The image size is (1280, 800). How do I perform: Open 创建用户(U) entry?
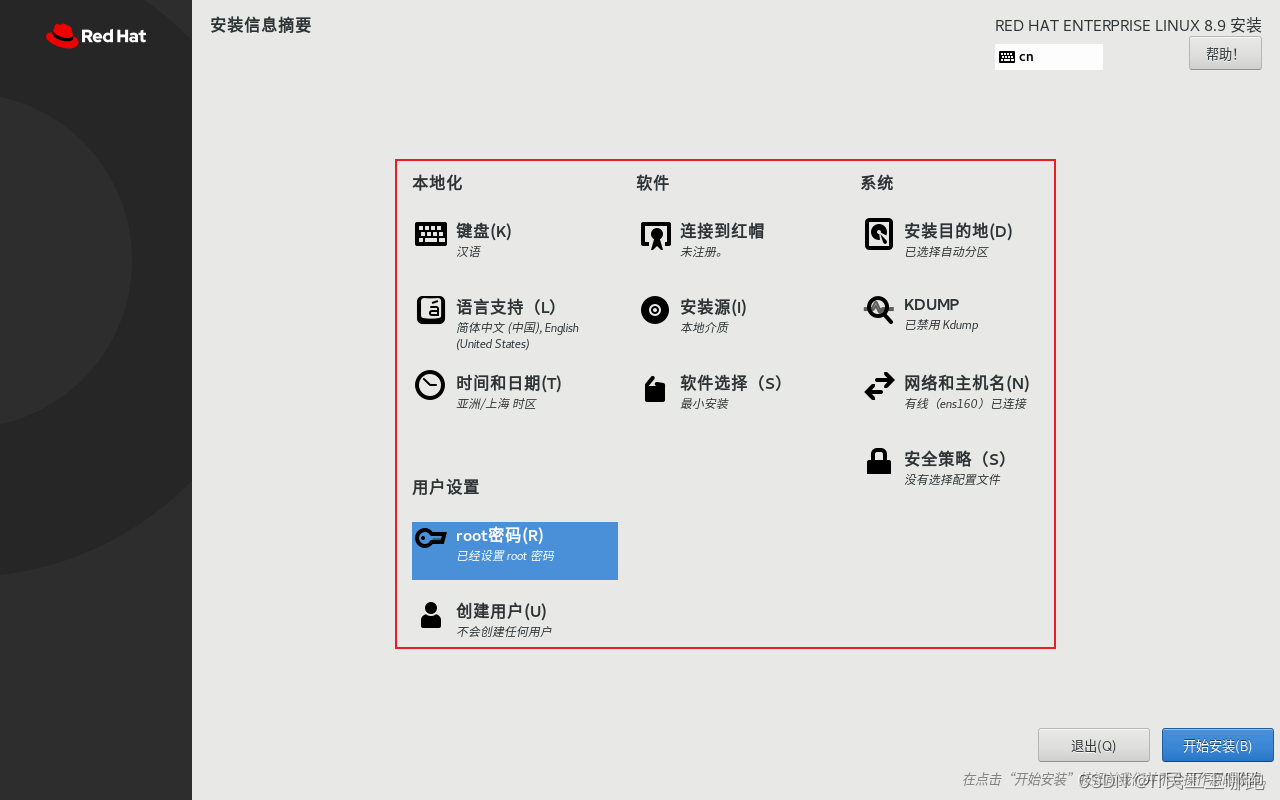pyautogui.click(x=501, y=611)
